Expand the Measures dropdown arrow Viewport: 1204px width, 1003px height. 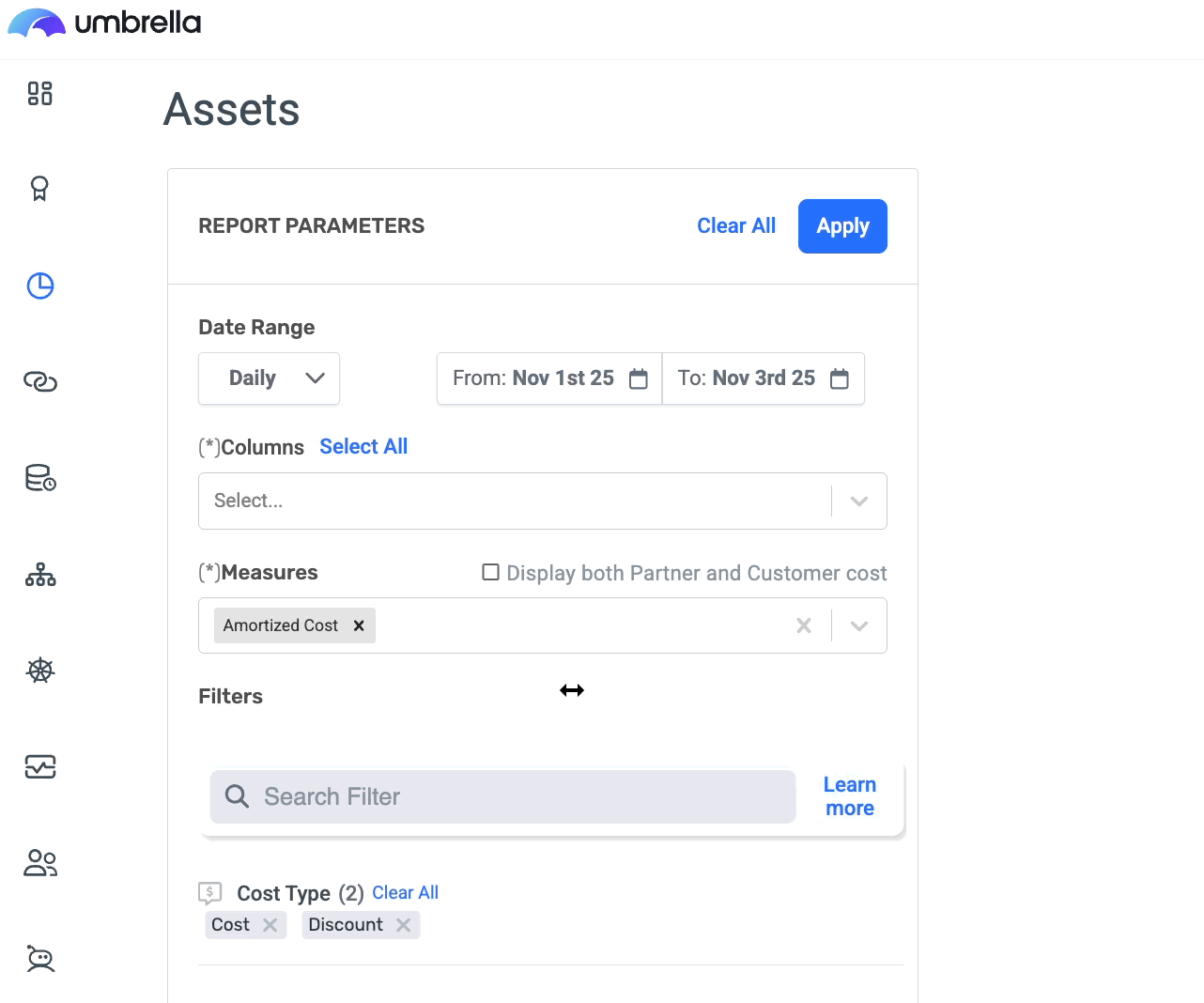tap(858, 626)
